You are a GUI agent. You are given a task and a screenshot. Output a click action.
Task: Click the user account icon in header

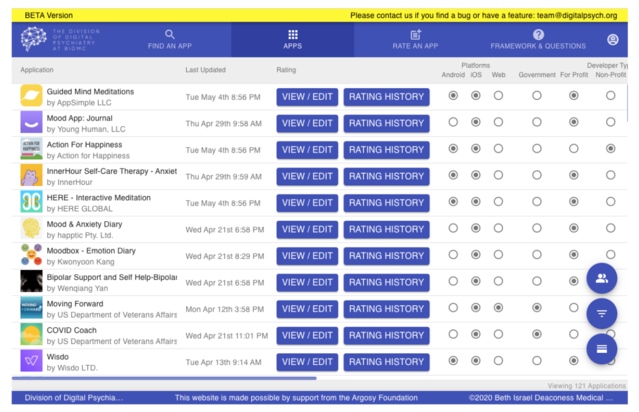(x=612, y=40)
